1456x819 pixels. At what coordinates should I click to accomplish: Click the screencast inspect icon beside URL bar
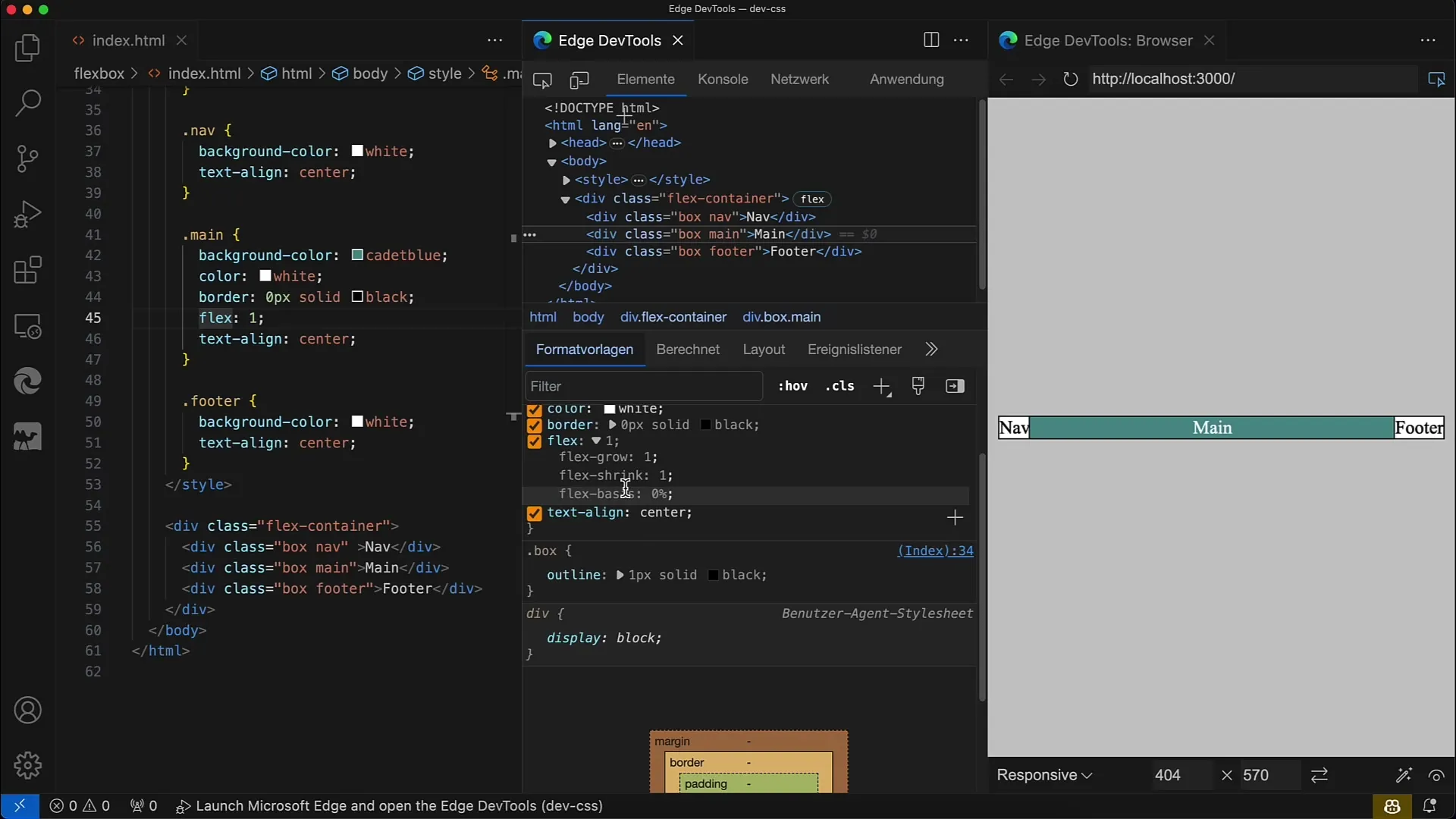click(x=1436, y=79)
